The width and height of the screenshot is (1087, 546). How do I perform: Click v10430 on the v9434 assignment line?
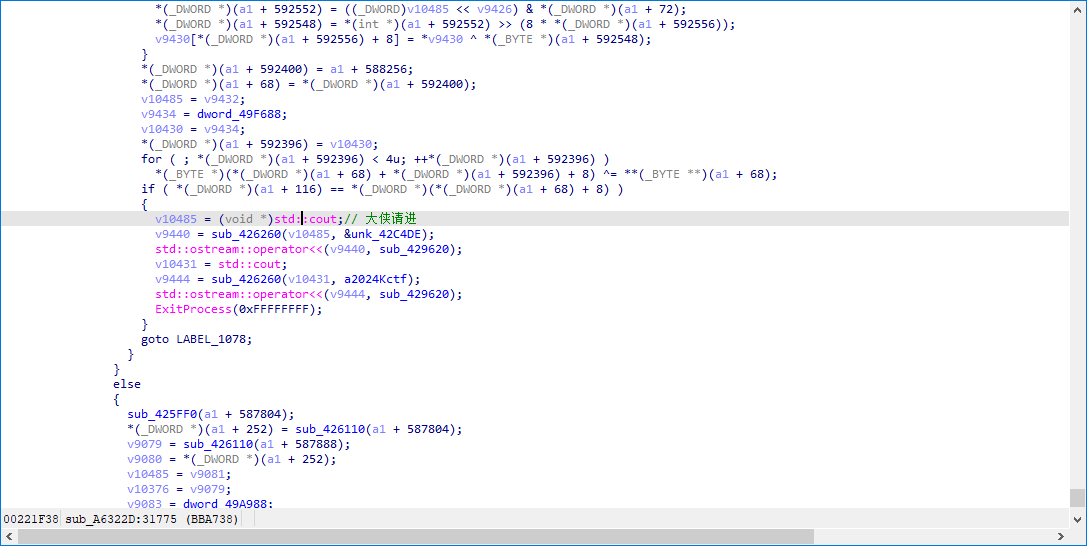(x=162, y=130)
